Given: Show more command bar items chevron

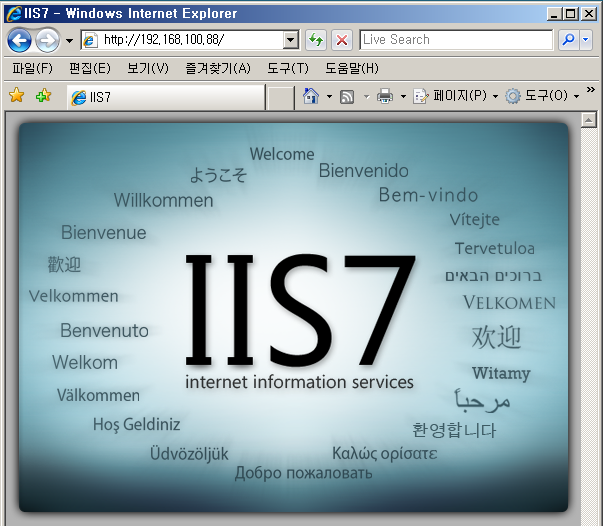Looking at the screenshot, I should tap(591, 90).
